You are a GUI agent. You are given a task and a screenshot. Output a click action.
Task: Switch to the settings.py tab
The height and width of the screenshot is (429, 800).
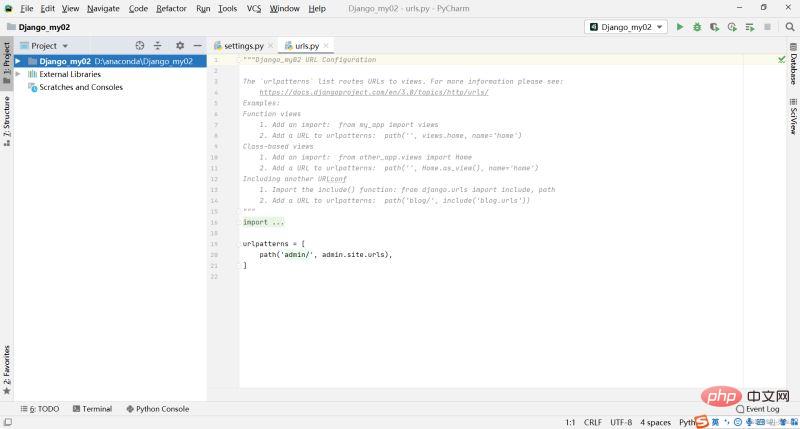click(x=244, y=46)
